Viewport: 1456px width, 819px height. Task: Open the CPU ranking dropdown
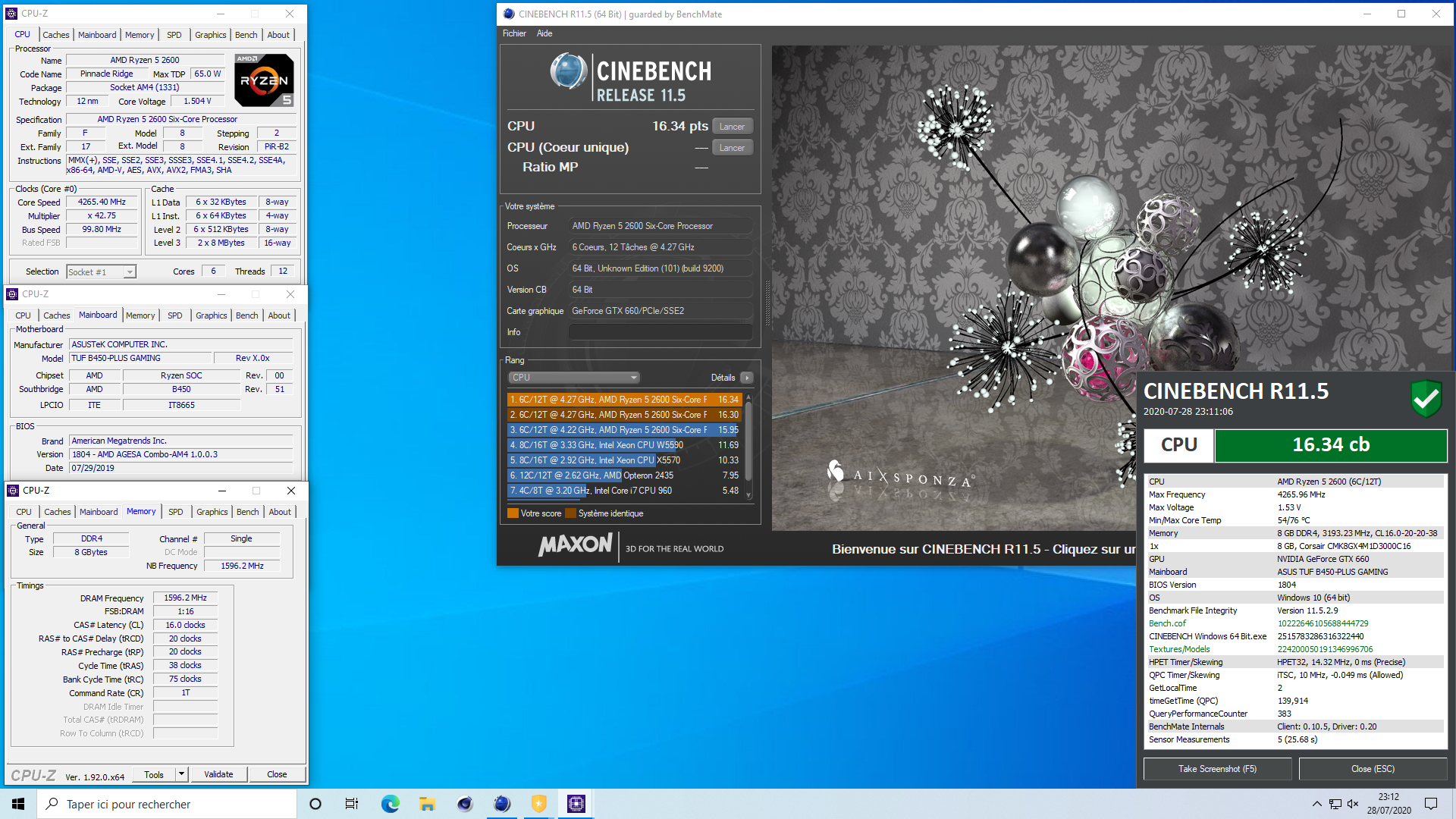point(574,378)
